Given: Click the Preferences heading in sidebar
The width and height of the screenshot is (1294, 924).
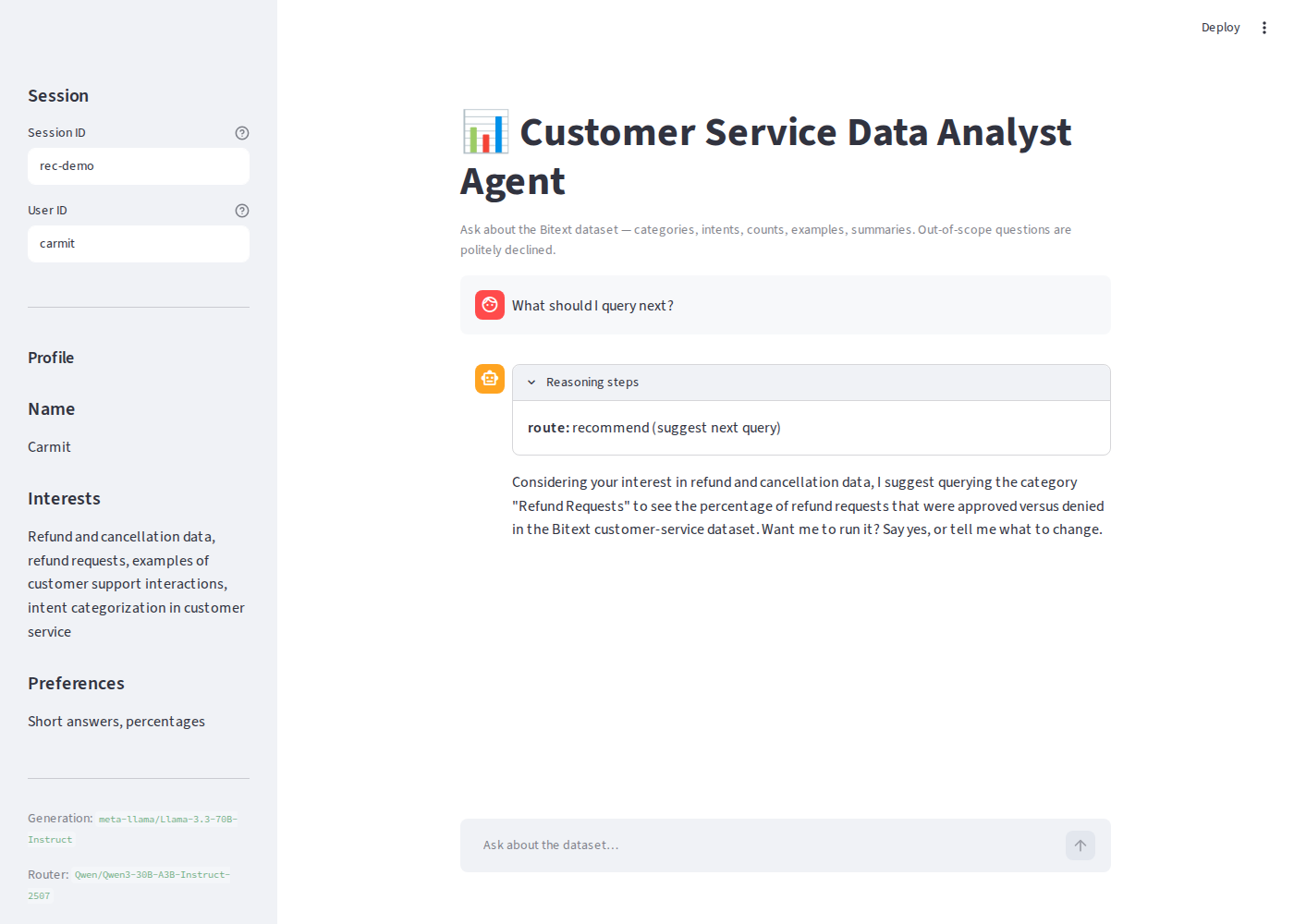Looking at the screenshot, I should pyautogui.click(x=76, y=684).
